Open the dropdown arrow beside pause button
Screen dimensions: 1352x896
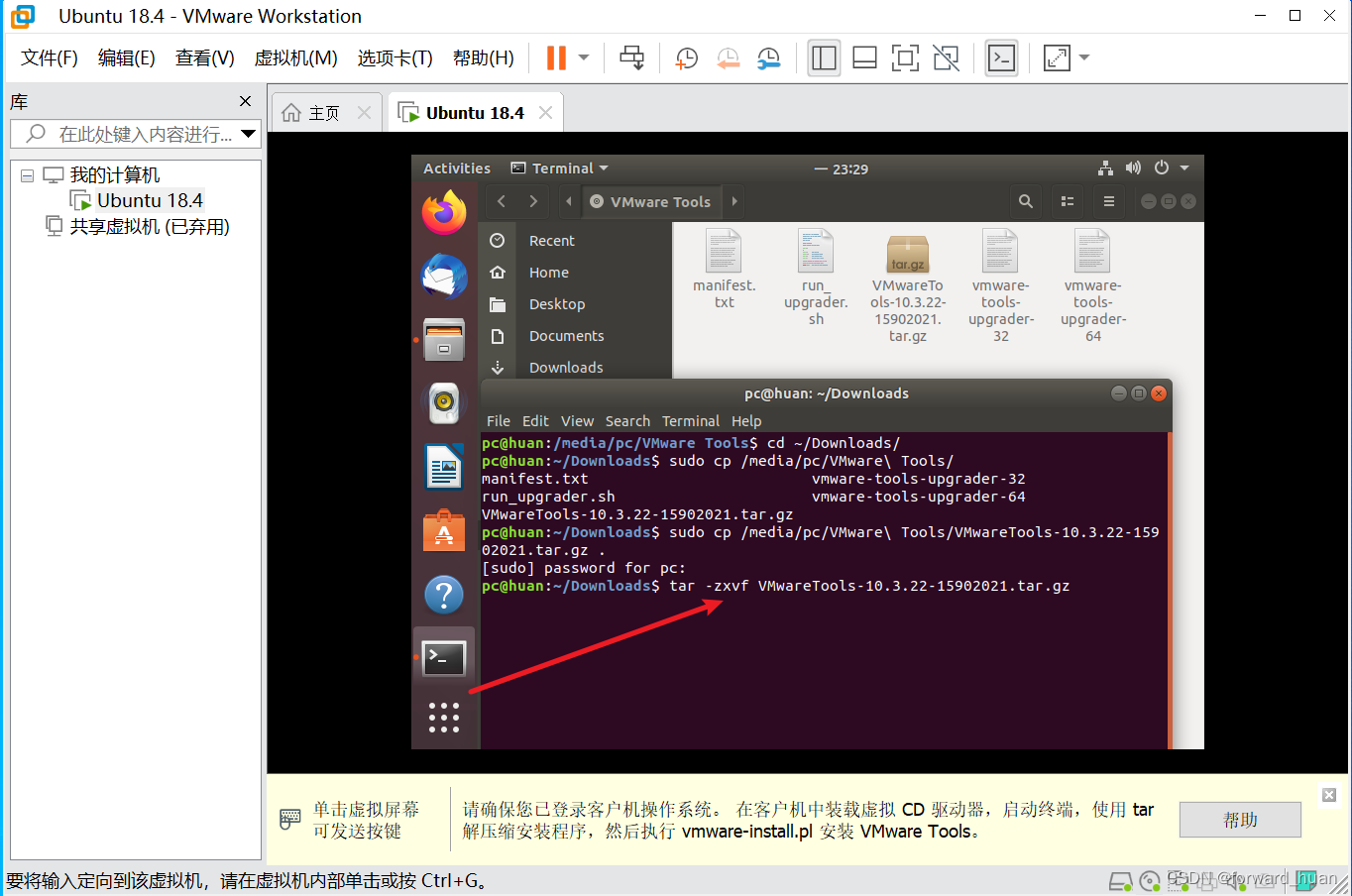584,57
